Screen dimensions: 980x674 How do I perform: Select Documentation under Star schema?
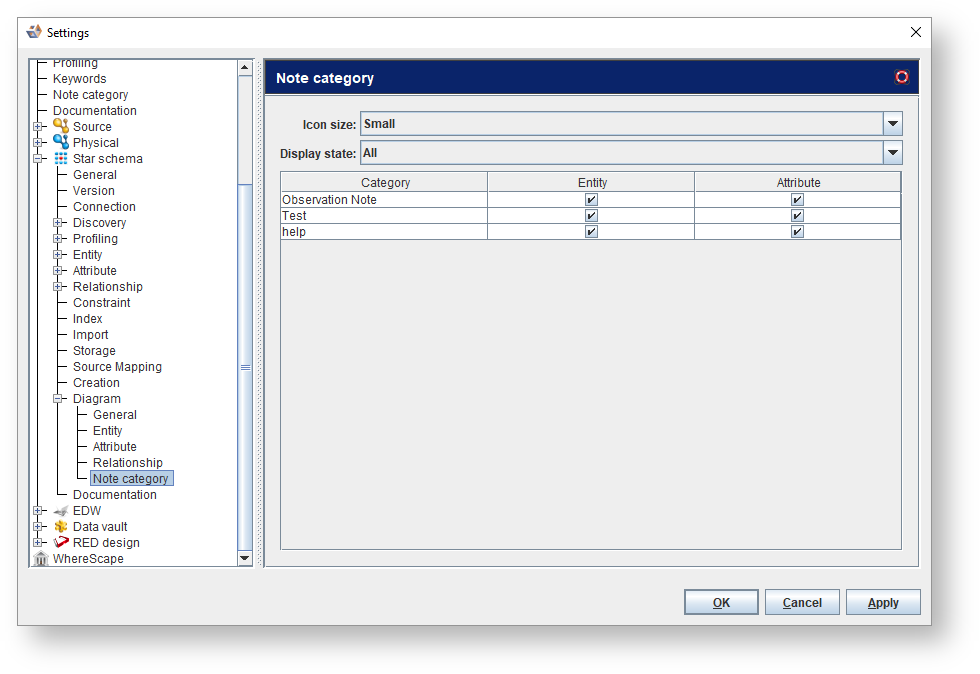pos(114,495)
